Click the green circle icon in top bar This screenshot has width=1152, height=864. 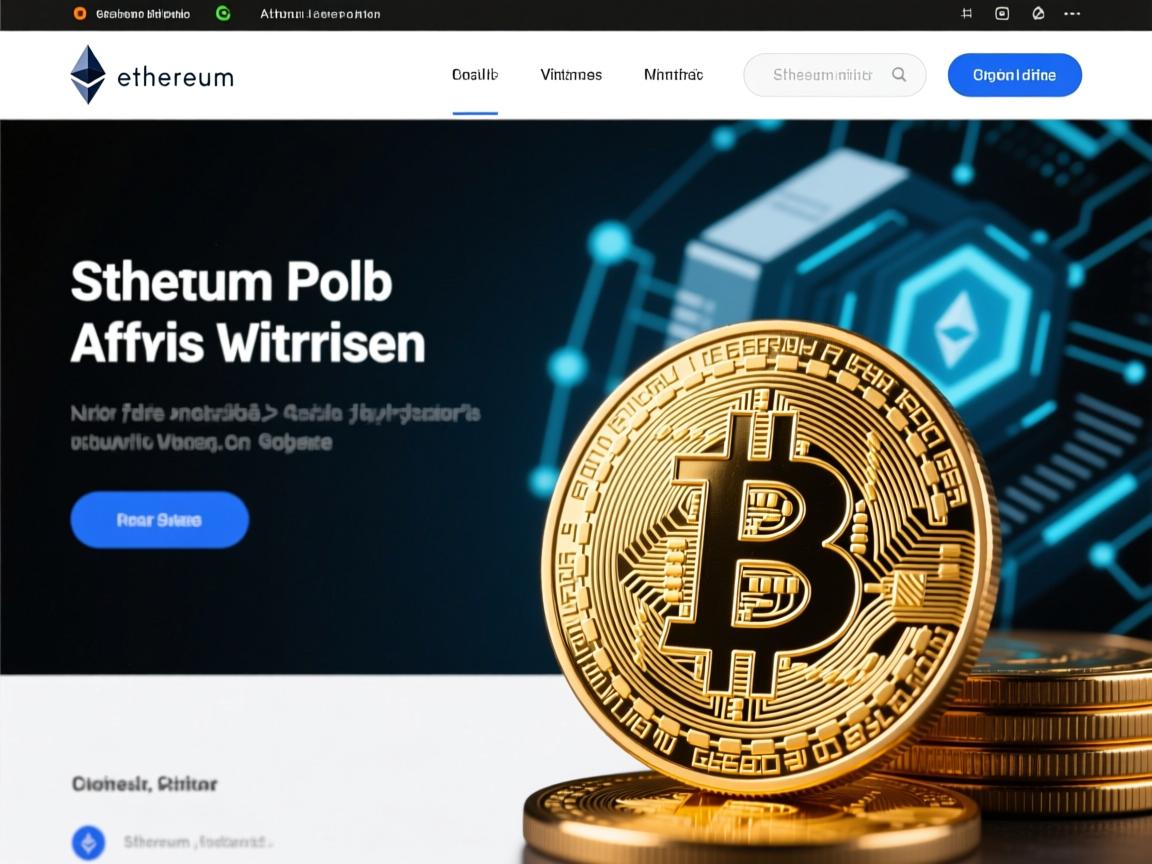[223, 13]
